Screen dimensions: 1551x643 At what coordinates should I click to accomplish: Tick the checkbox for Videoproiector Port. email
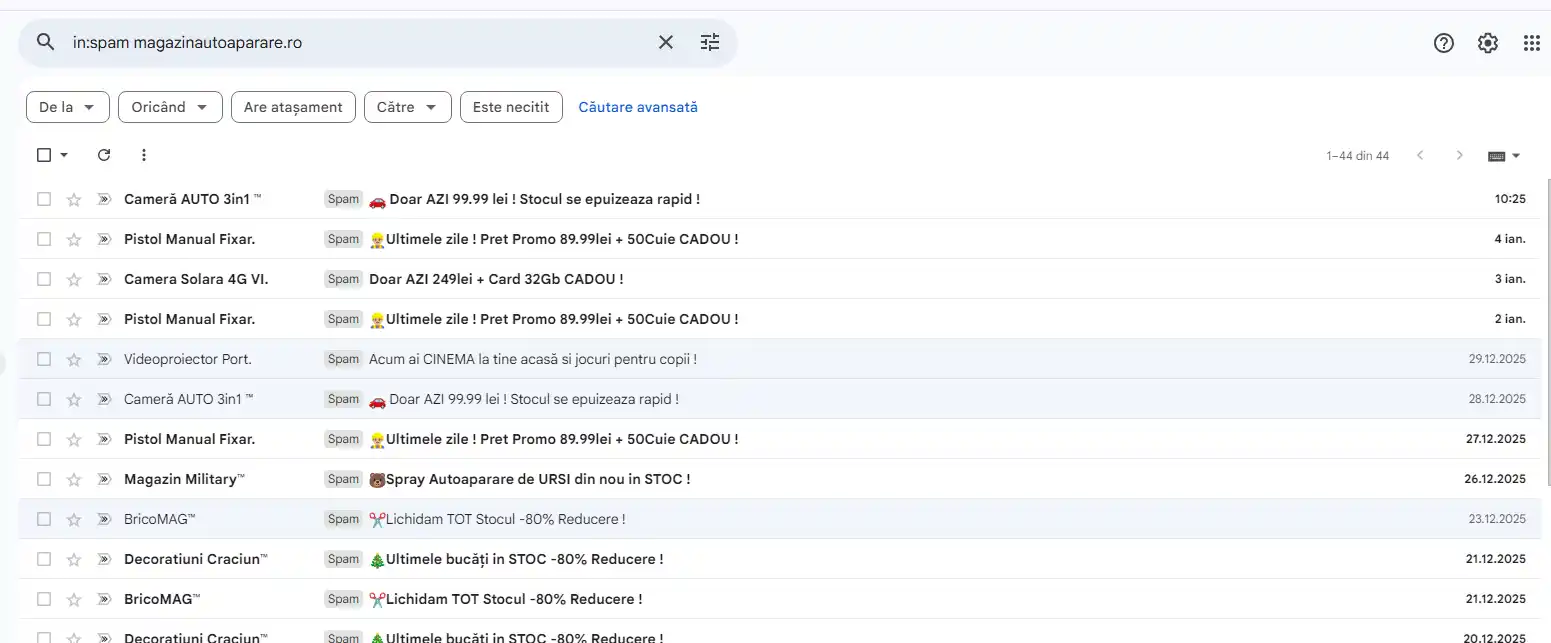point(44,359)
